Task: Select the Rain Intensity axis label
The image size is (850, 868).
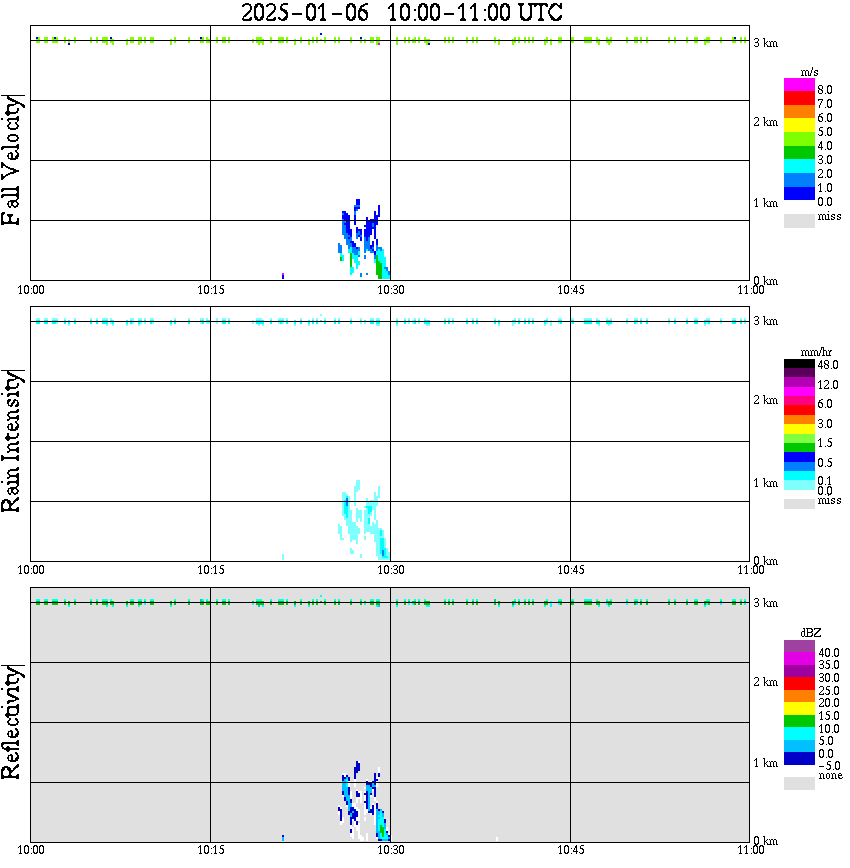Action: tap(12, 441)
